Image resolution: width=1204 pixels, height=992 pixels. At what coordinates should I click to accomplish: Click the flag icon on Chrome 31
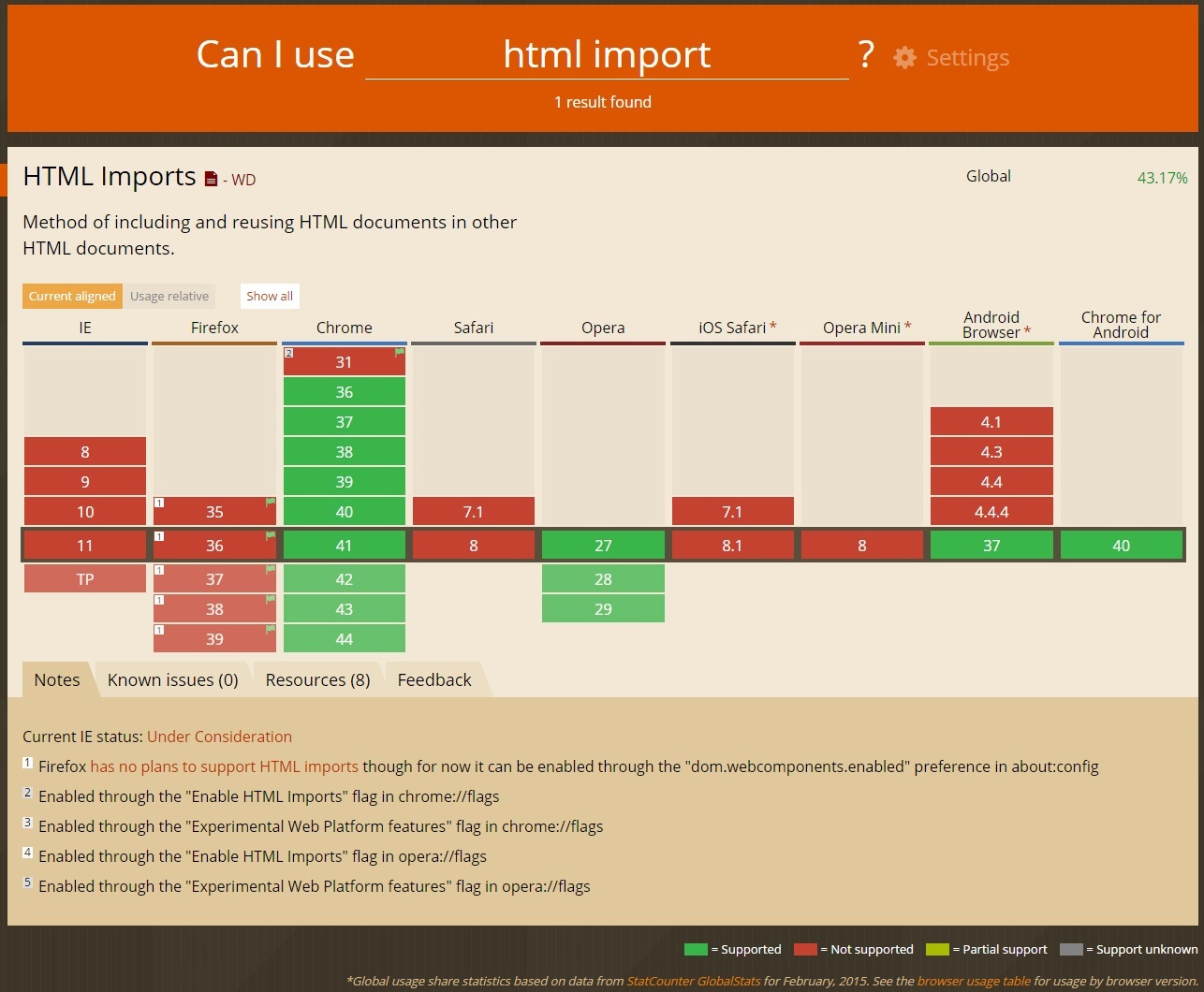[x=400, y=353]
